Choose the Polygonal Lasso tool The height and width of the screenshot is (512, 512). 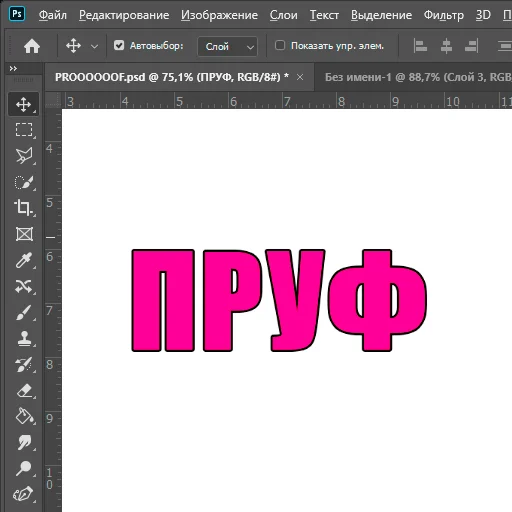(x=24, y=155)
